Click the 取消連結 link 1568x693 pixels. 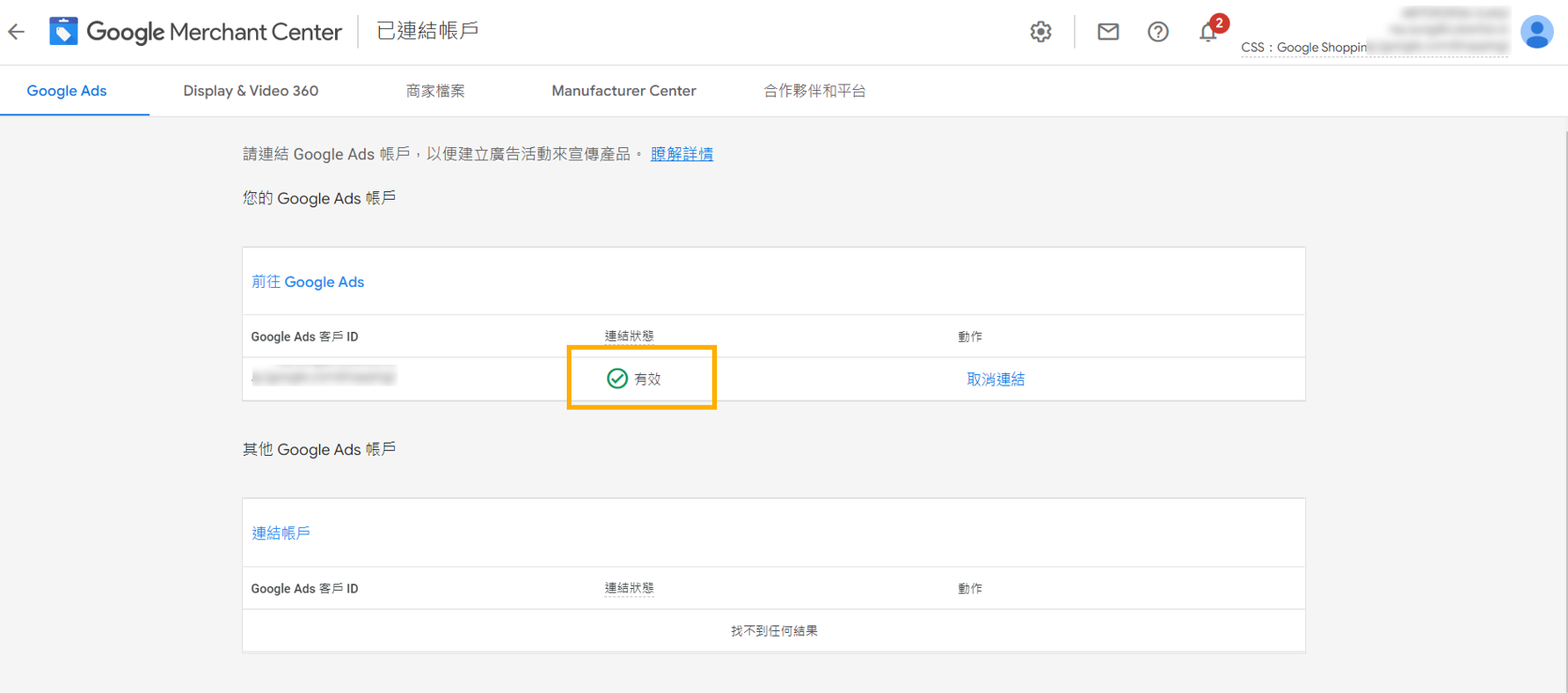(996, 379)
